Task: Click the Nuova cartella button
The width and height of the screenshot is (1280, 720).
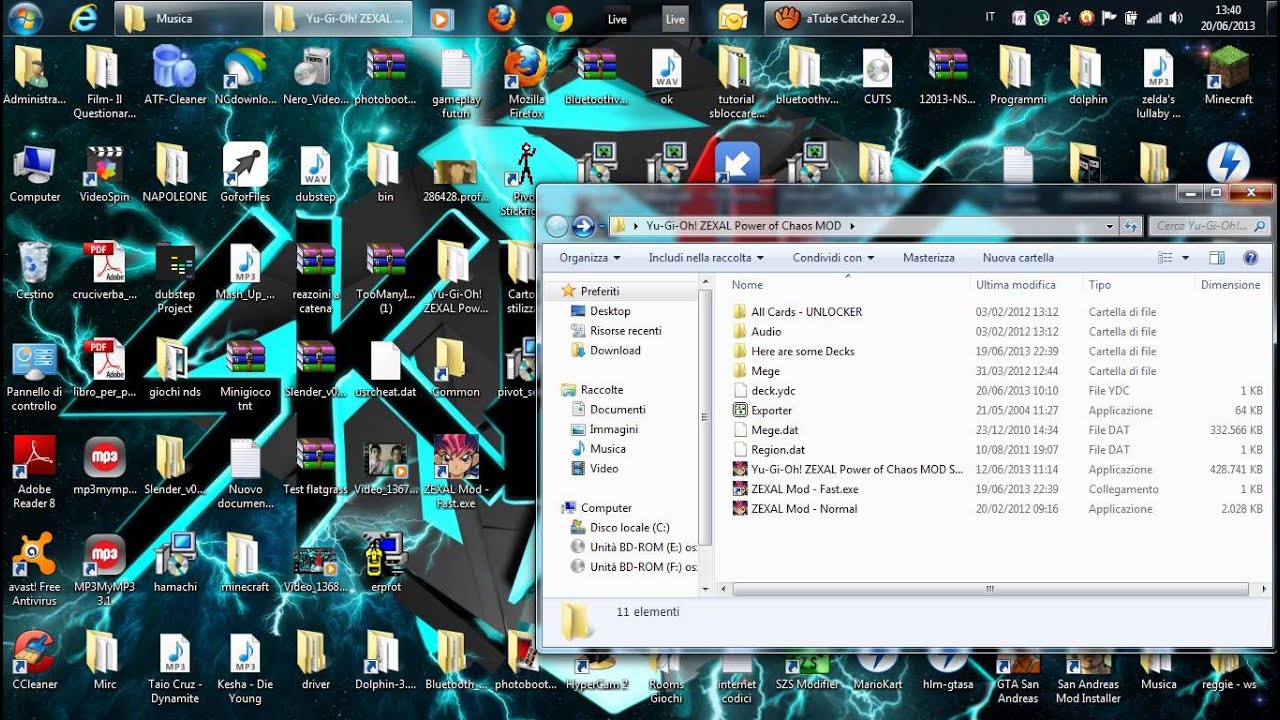Action: tap(1018, 258)
